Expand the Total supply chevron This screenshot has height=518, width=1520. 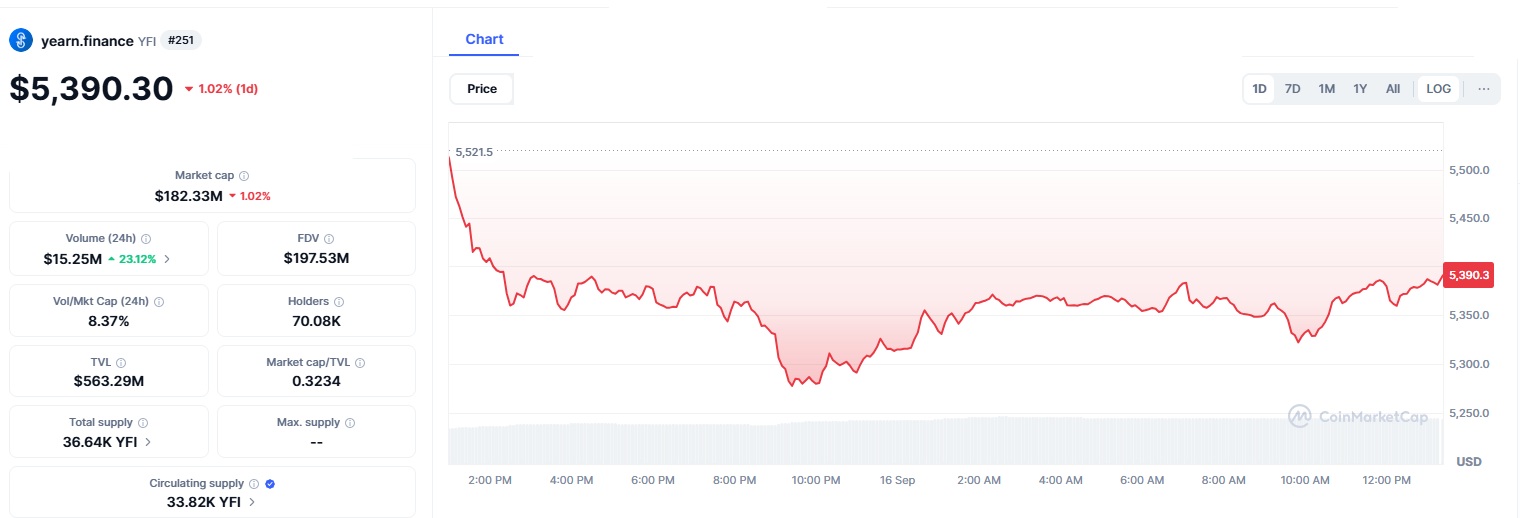coord(148,441)
